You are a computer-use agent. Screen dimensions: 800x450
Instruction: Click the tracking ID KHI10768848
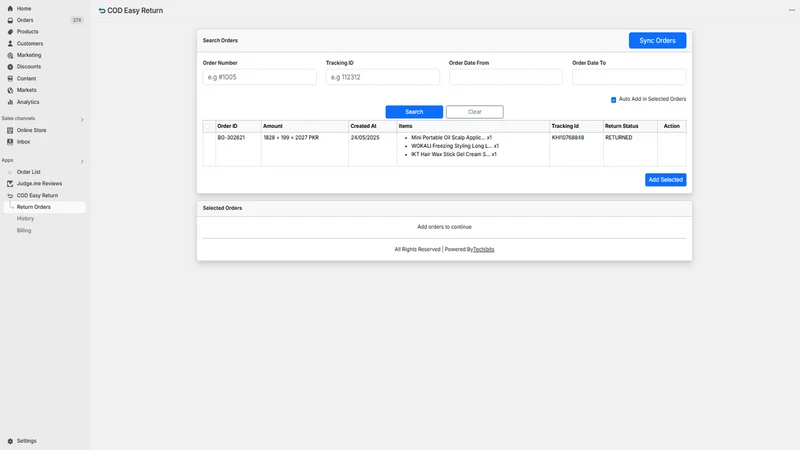[x=567, y=138]
